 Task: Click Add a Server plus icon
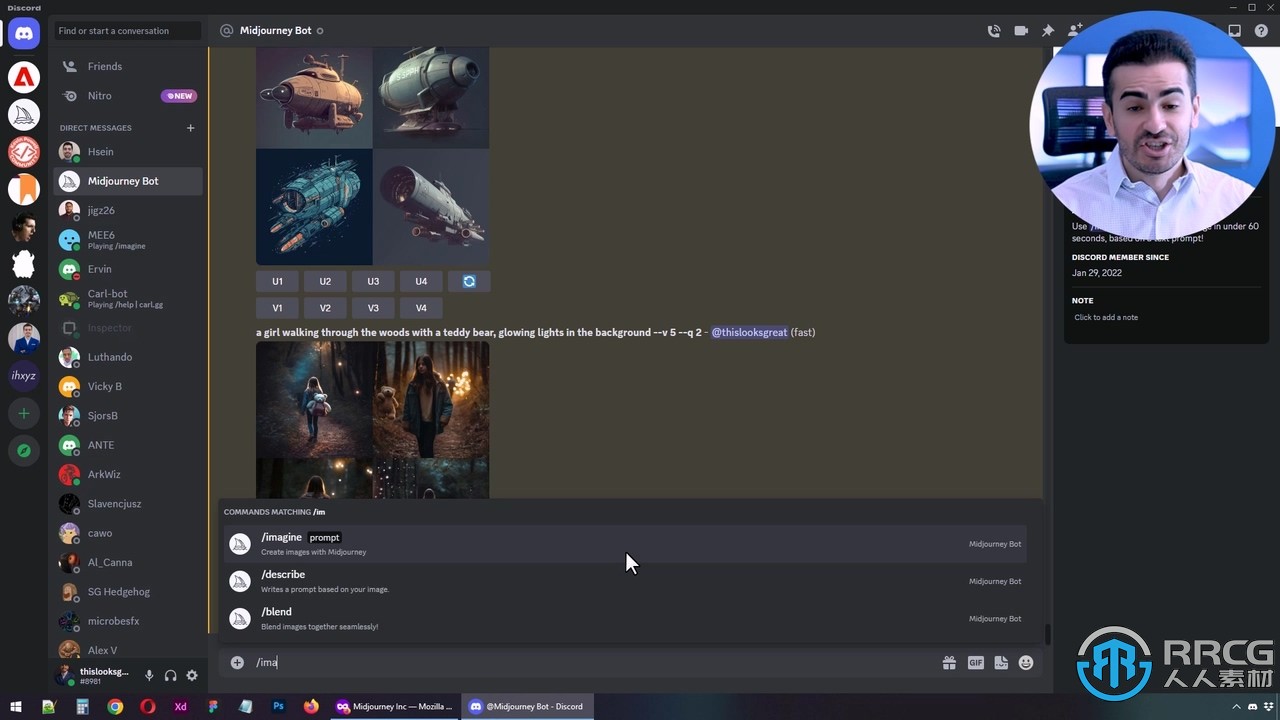24,413
